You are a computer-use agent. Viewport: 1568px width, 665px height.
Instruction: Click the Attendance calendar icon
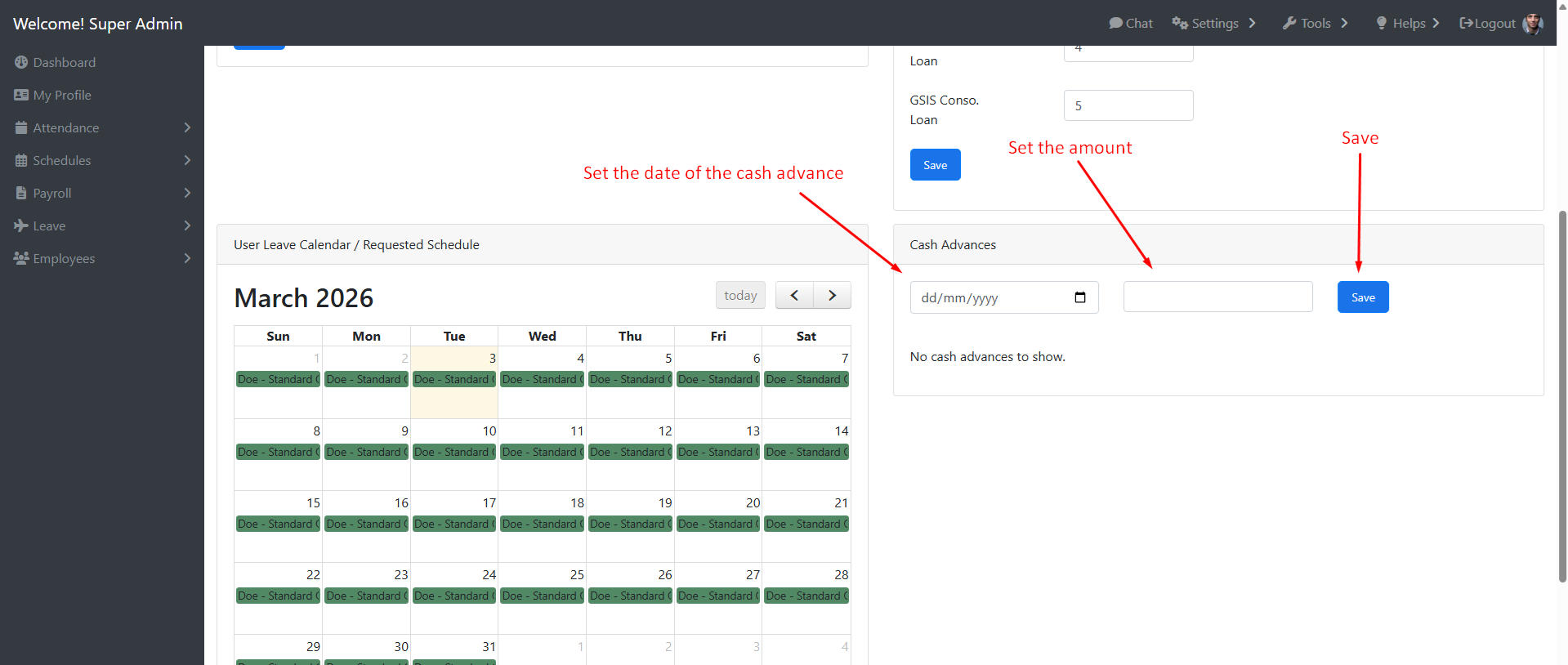pyautogui.click(x=21, y=128)
